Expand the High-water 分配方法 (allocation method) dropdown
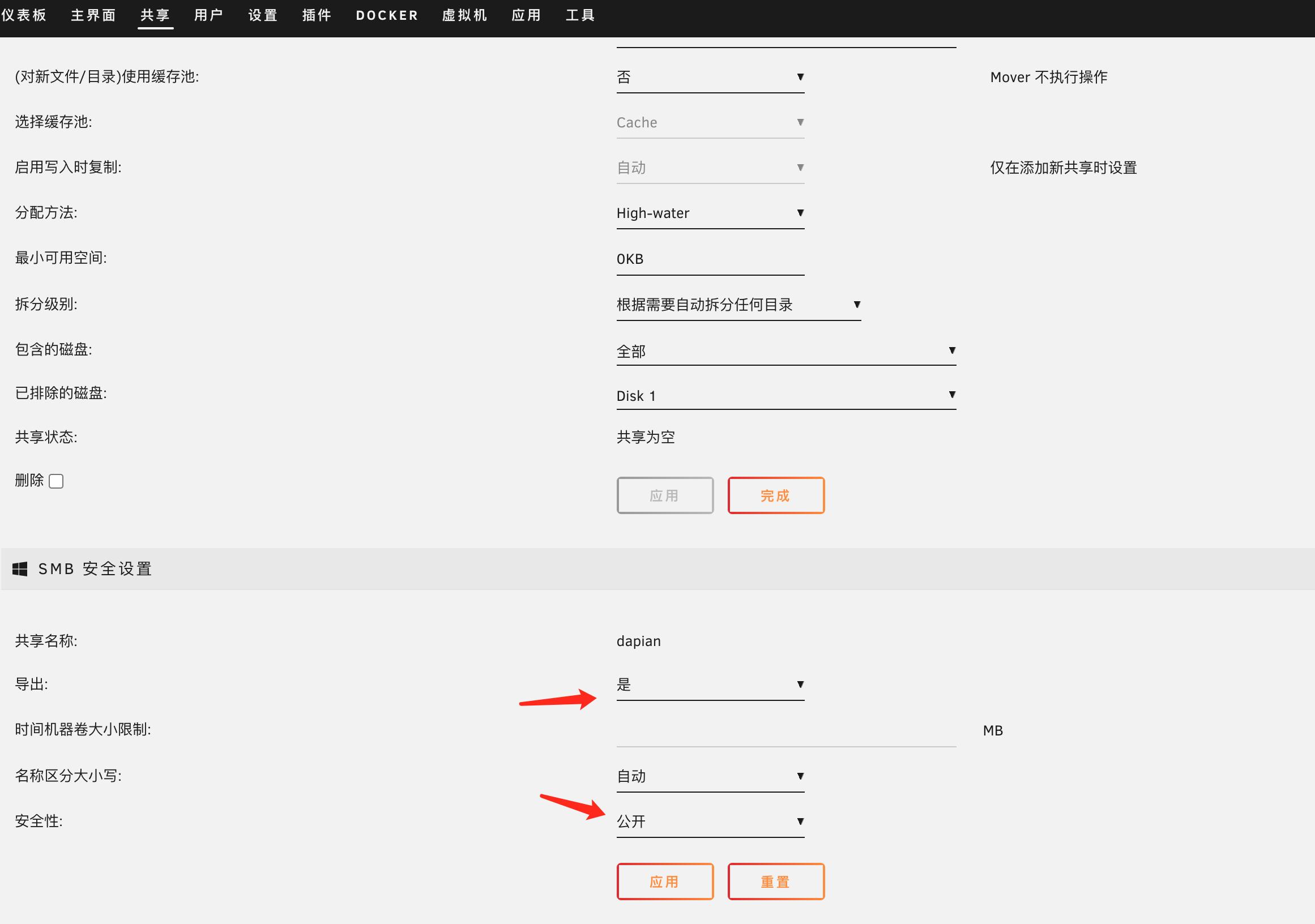1315x924 pixels. click(x=710, y=213)
